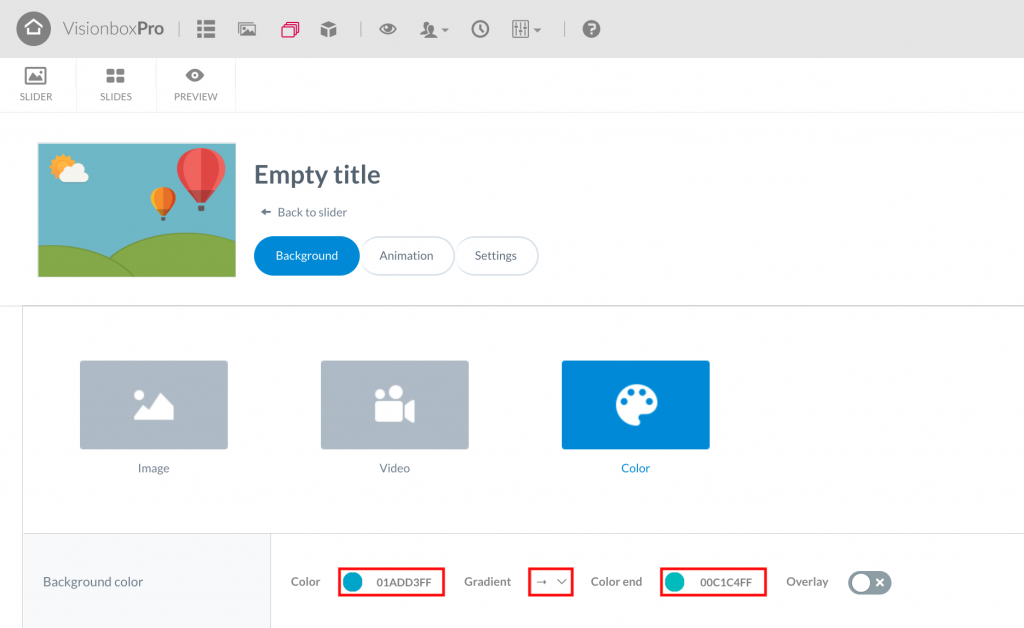Screen dimensions: 1024x628
Task: Click the Image label under the tile
Action: 153,468
